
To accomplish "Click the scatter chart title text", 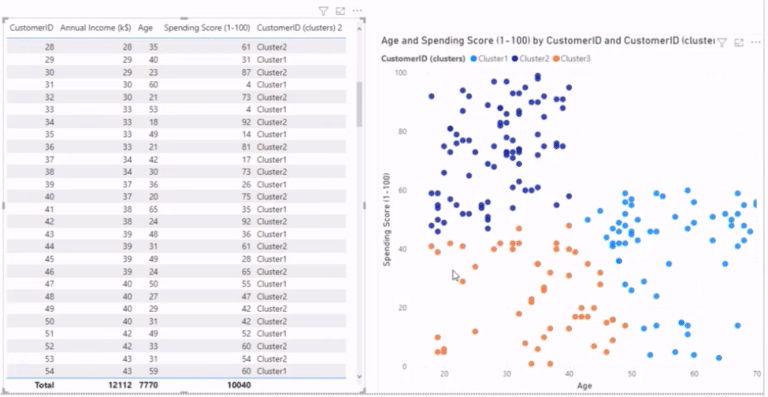I will pos(547,41).
